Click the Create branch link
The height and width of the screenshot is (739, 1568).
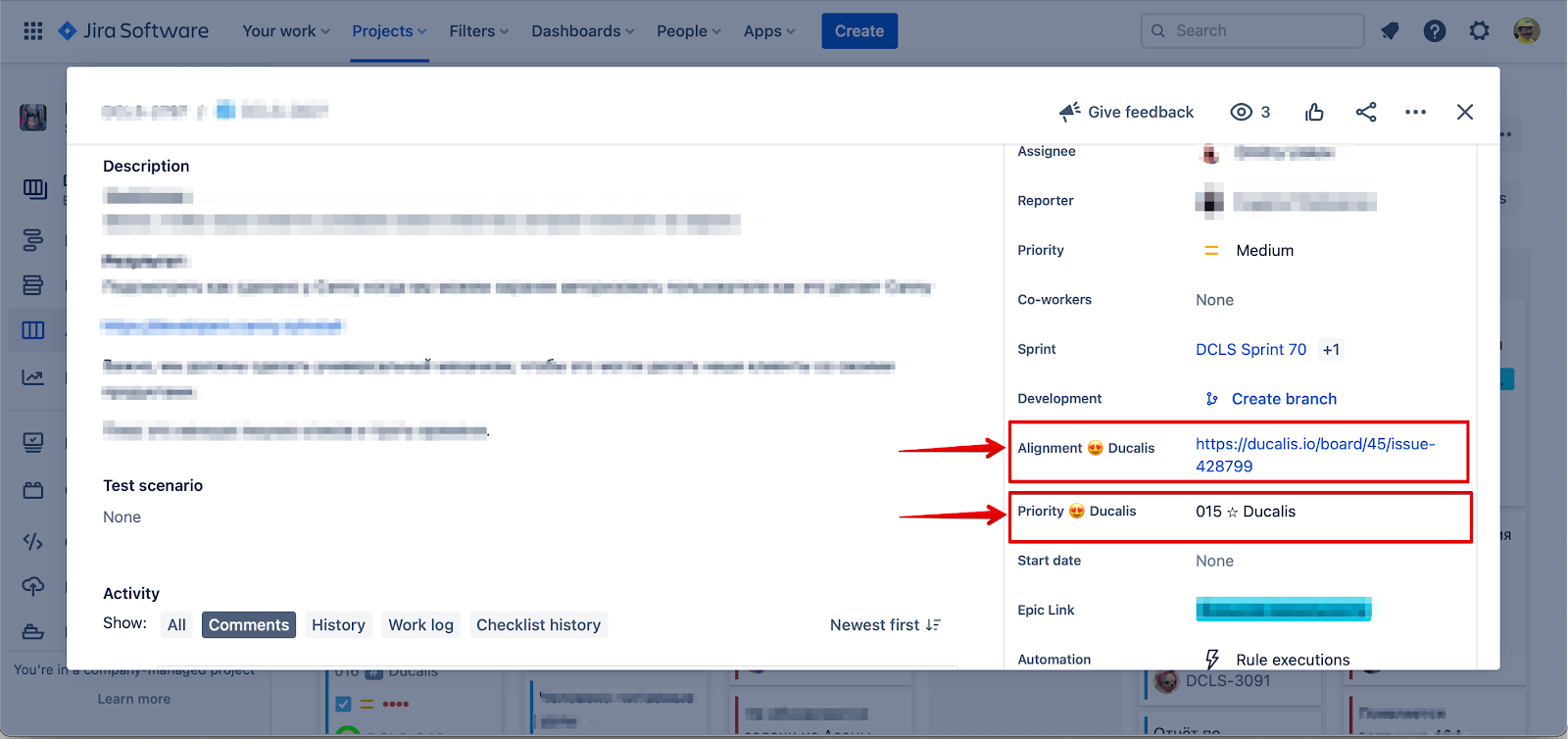[1284, 399]
